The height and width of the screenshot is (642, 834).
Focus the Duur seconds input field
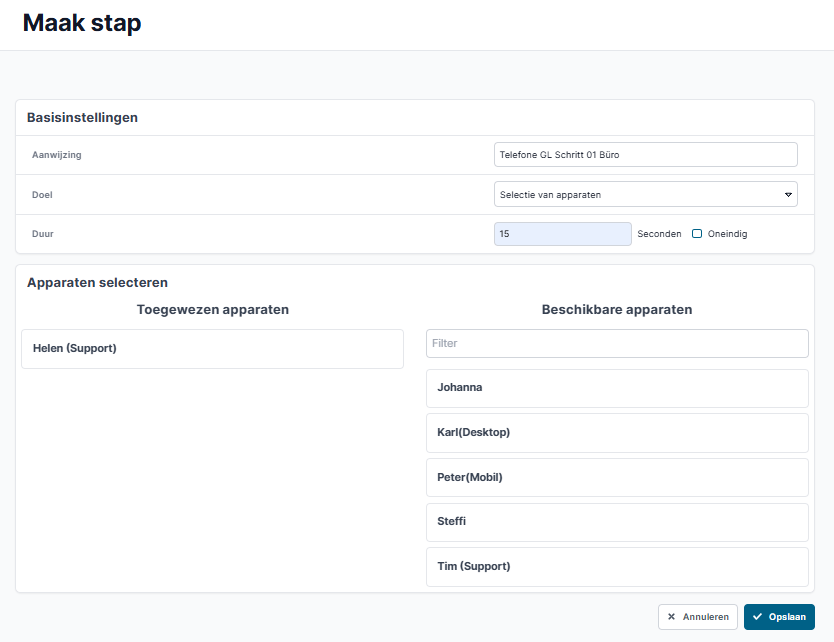[x=563, y=234]
